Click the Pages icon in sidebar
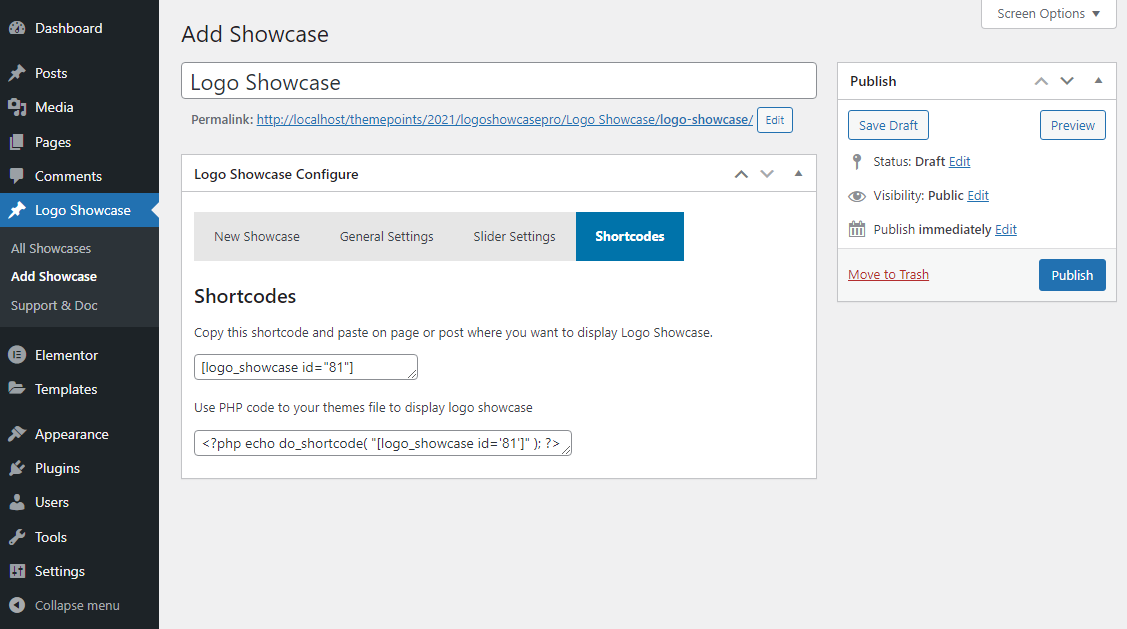Viewport: 1127px width, 629px height. tap(17, 142)
